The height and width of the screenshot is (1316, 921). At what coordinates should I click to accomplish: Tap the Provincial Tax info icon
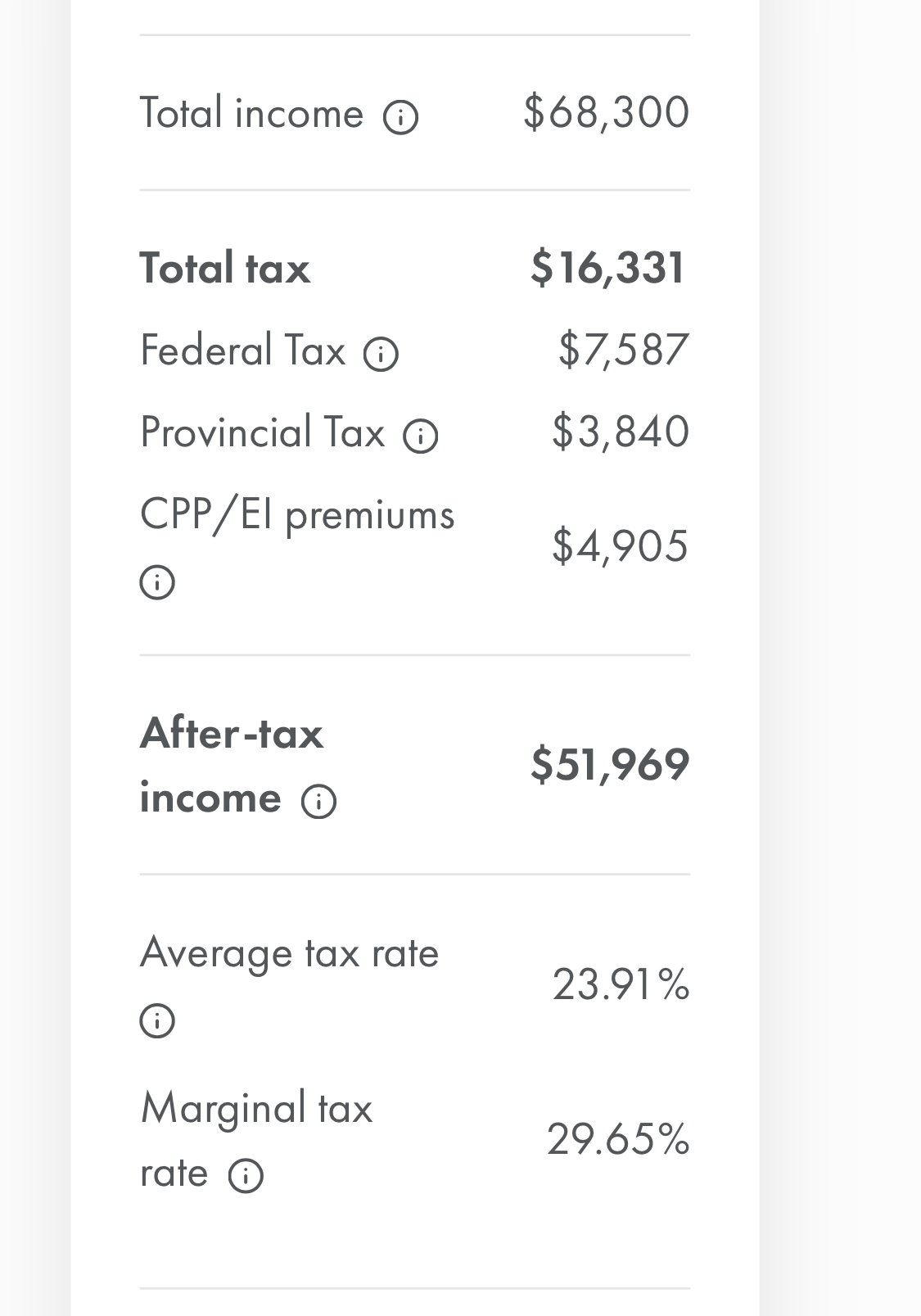421,436
